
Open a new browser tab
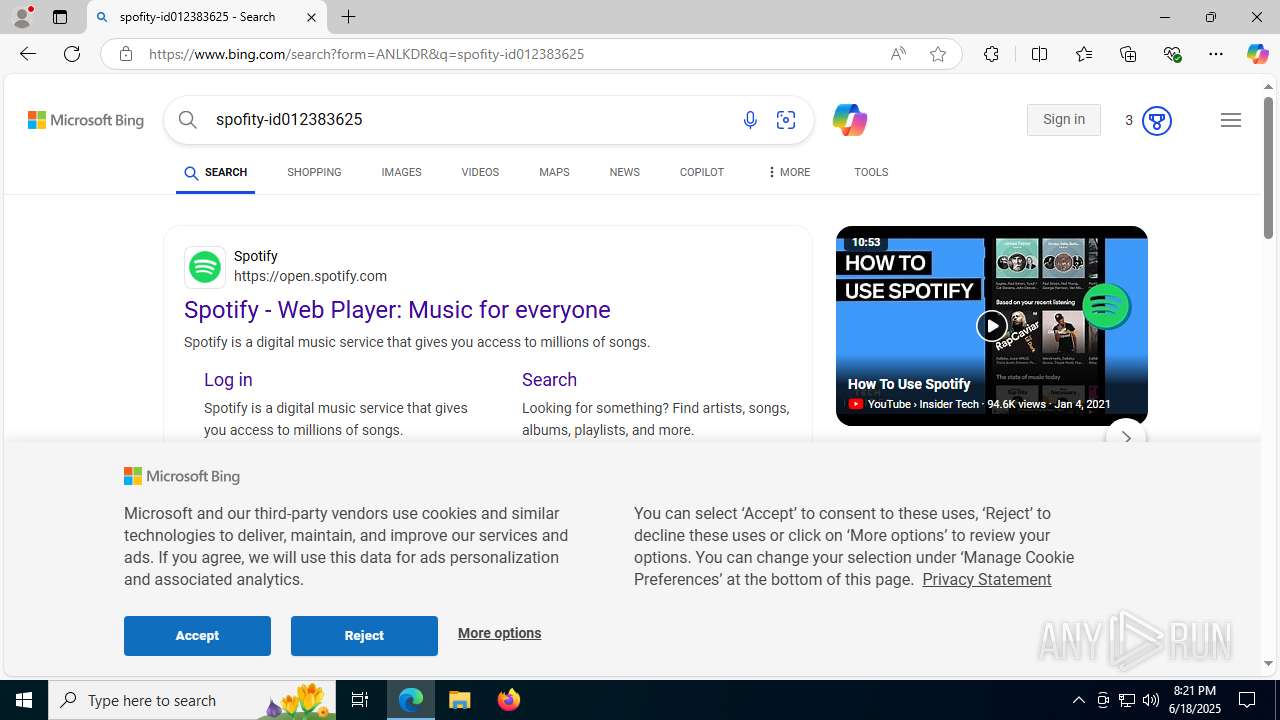pyautogui.click(x=349, y=17)
